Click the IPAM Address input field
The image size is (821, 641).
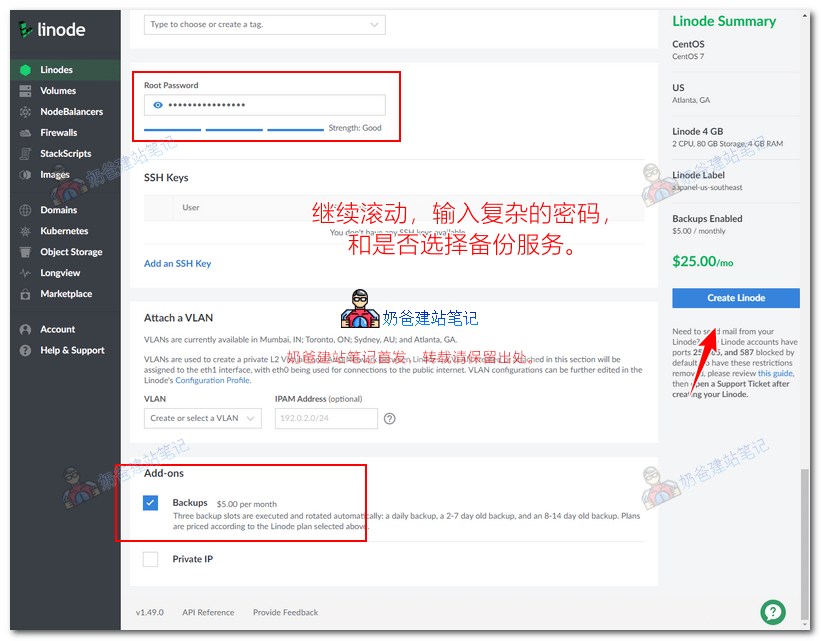coord(324,419)
